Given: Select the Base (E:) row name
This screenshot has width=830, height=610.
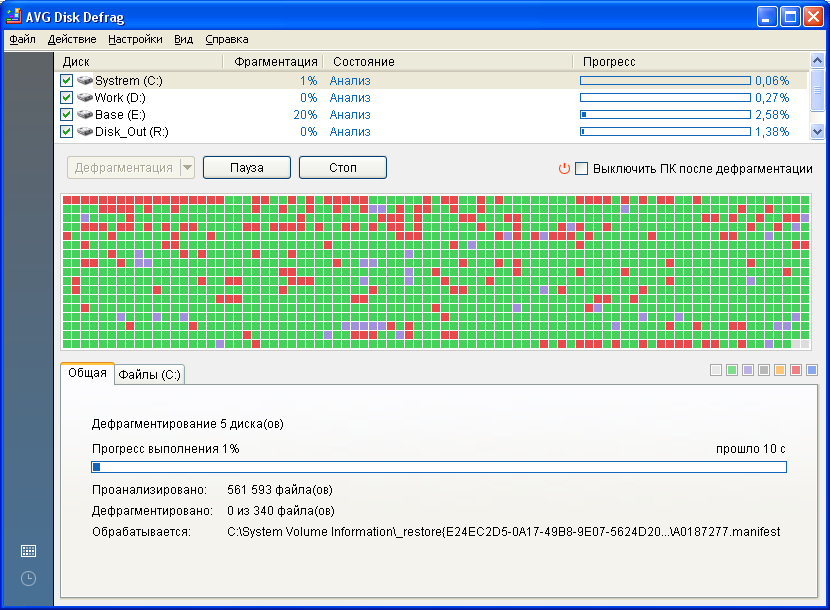Looking at the screenshot, I should (120, 114).
